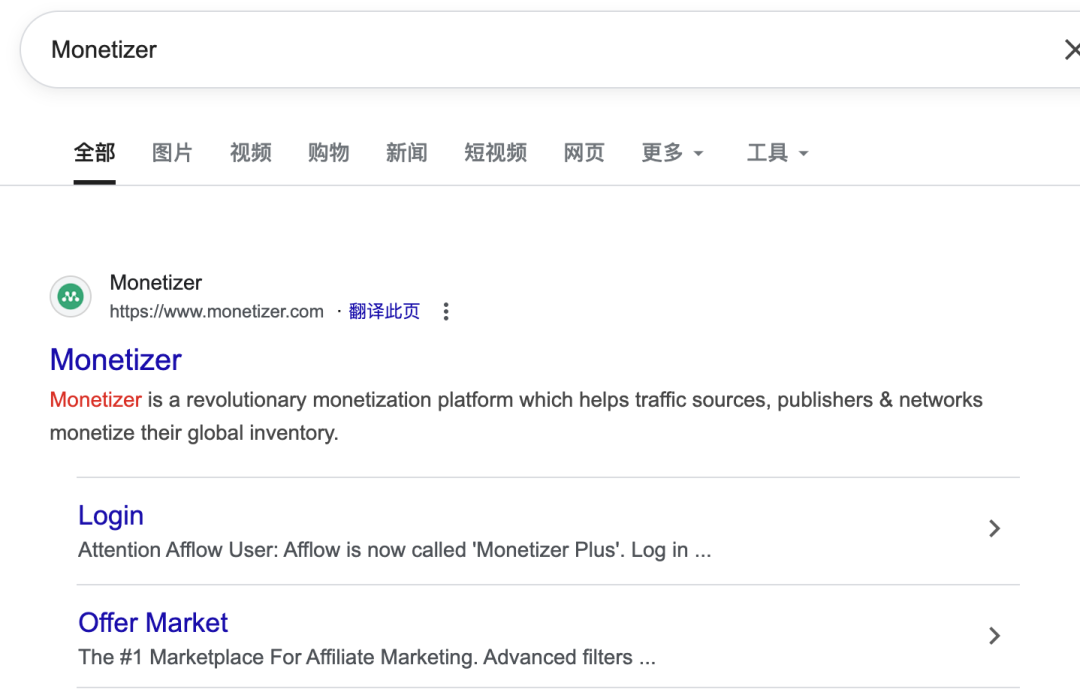The image size is (1080, 692).
Task: Clear the search box with the X icon
Action: coord(1070,50)
